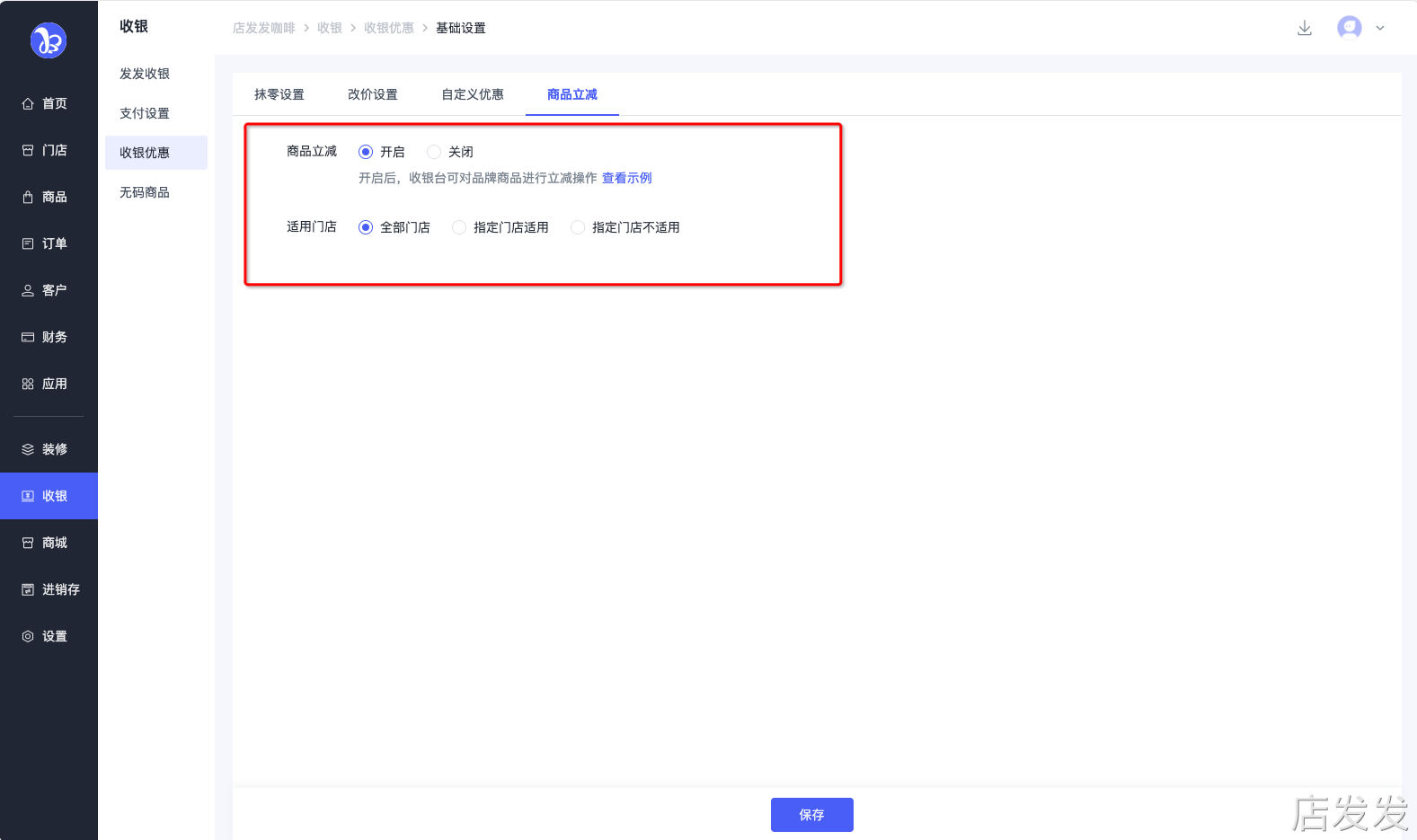Click 基础设置 in the breadcrumb
The image size is (1417, 840).
pos(461,28)
